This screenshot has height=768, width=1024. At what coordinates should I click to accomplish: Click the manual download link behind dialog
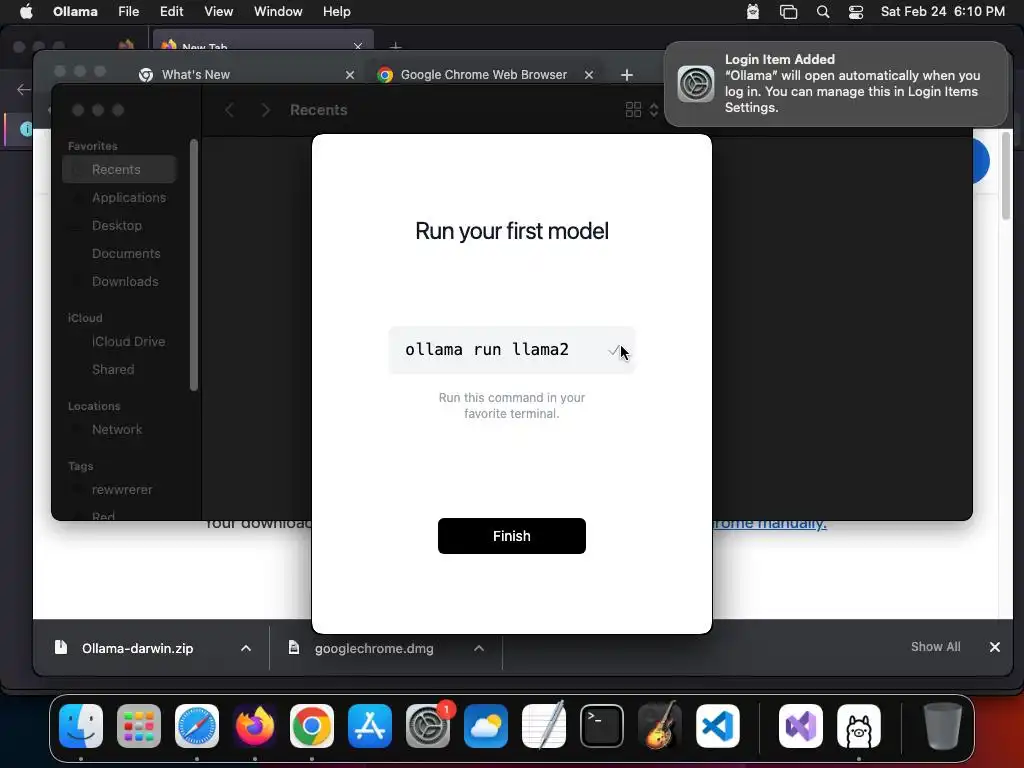click(x=769, y=524)
